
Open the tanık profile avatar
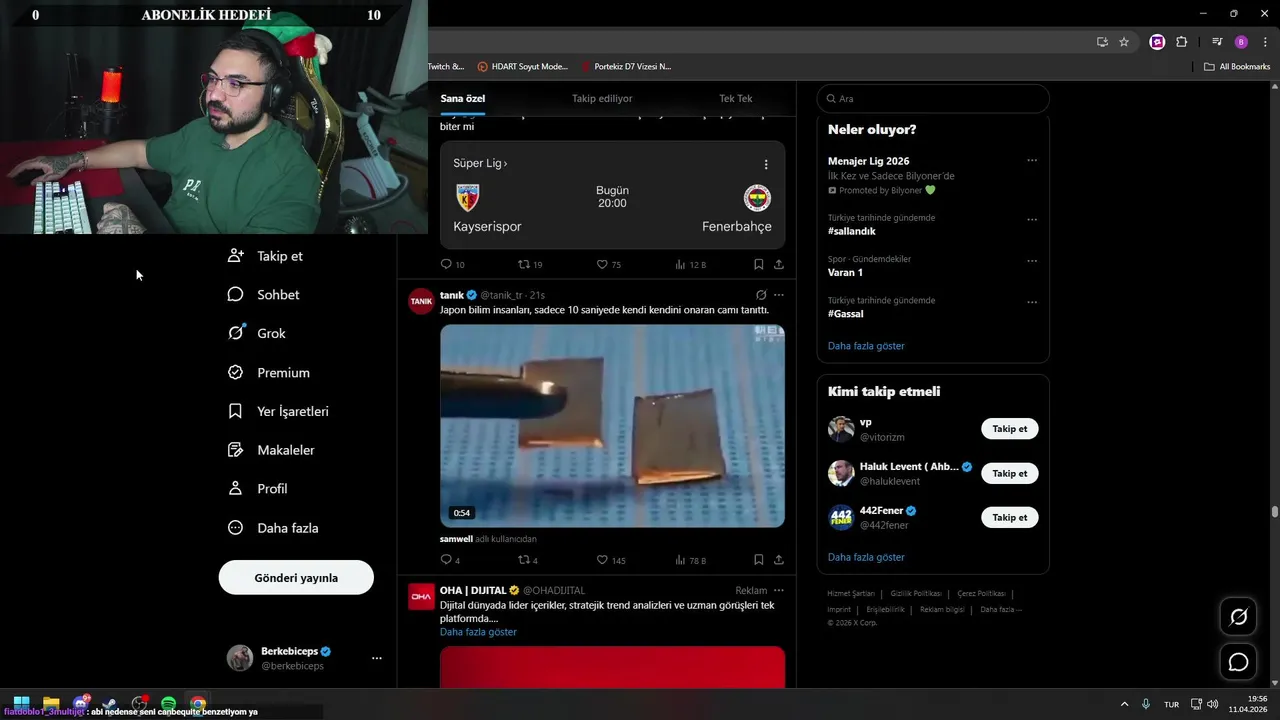pos(421,301)
